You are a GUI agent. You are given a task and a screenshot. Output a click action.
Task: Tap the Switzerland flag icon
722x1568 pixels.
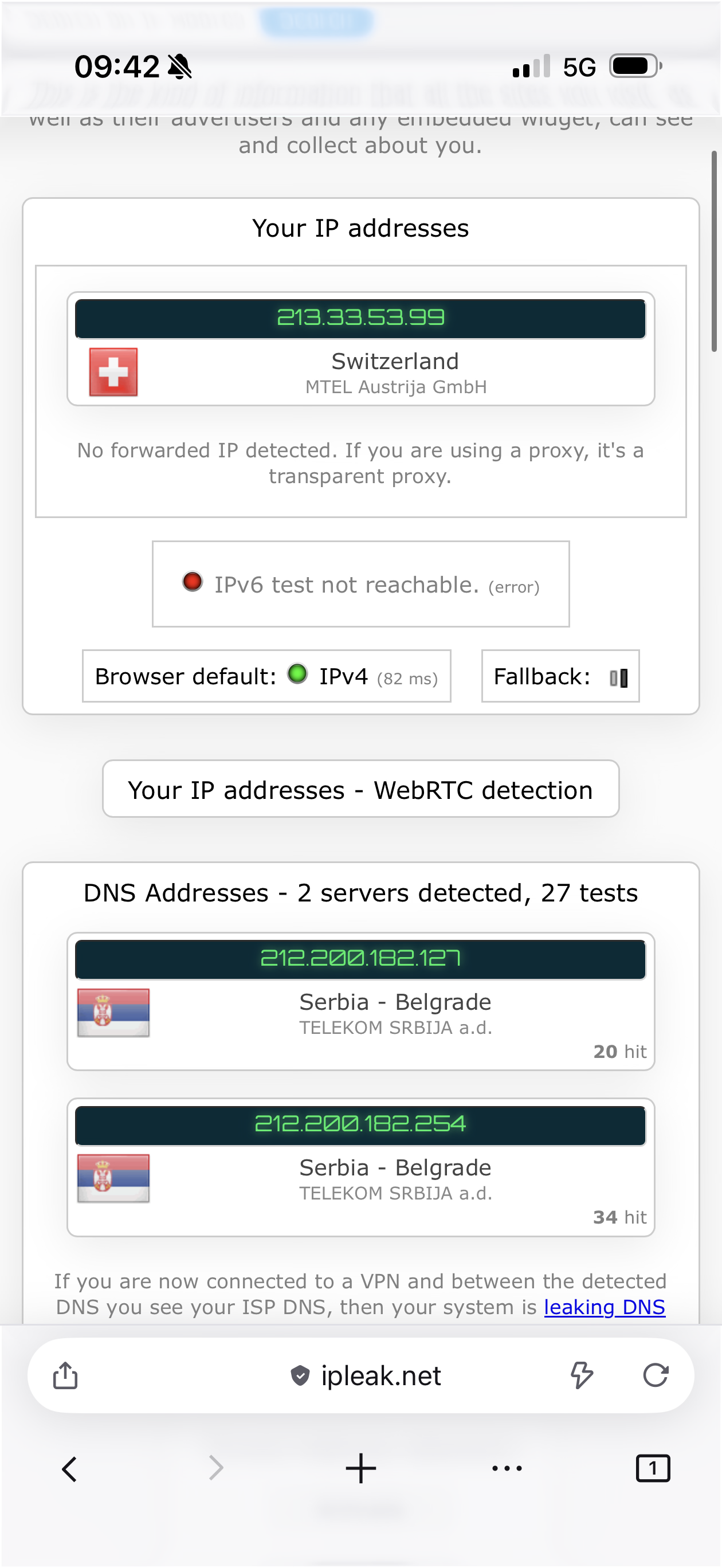pyautogui.click(x=113, y=372)
